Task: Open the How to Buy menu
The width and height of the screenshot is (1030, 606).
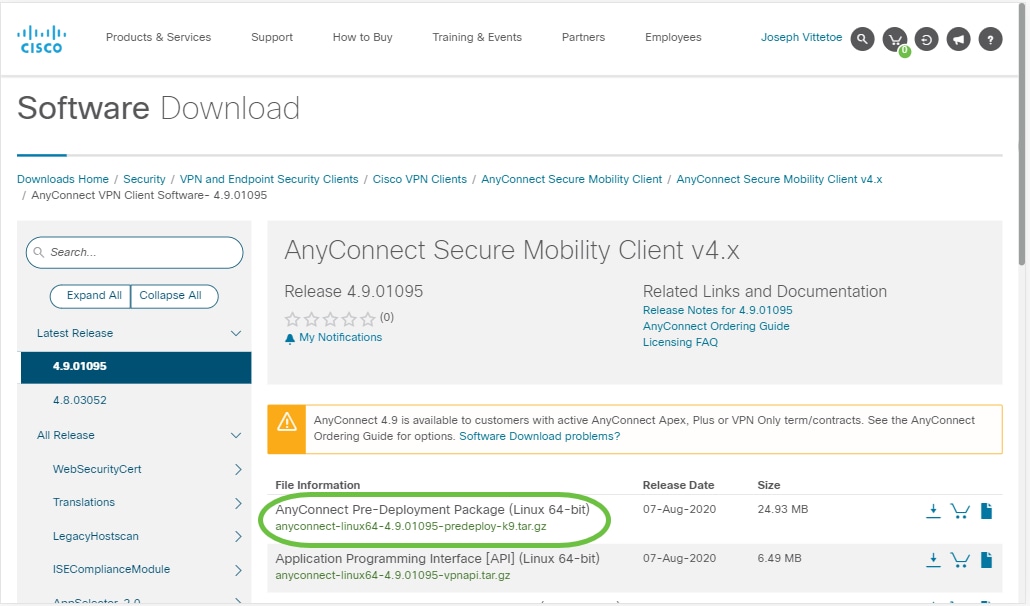Action: click(x=363, y=37)
